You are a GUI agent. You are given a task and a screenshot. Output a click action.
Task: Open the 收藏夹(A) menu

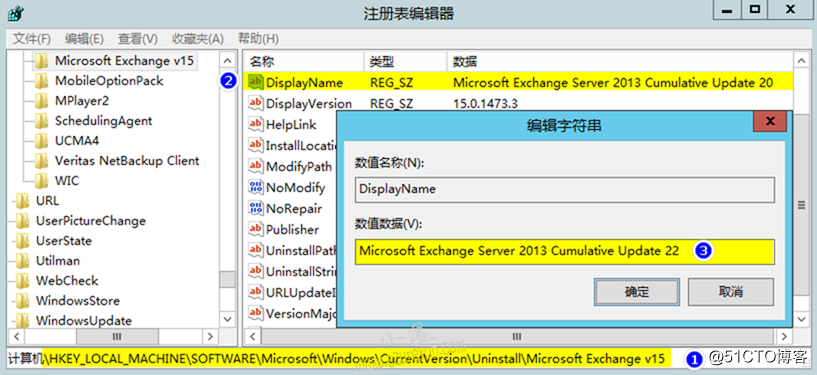point(198,39)
